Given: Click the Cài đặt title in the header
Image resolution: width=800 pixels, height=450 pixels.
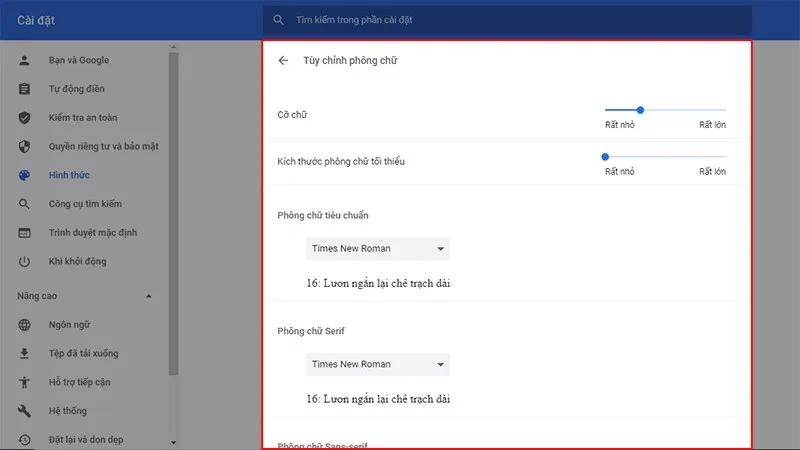Looking at the screenshot, I should click(x=36, y=20).
